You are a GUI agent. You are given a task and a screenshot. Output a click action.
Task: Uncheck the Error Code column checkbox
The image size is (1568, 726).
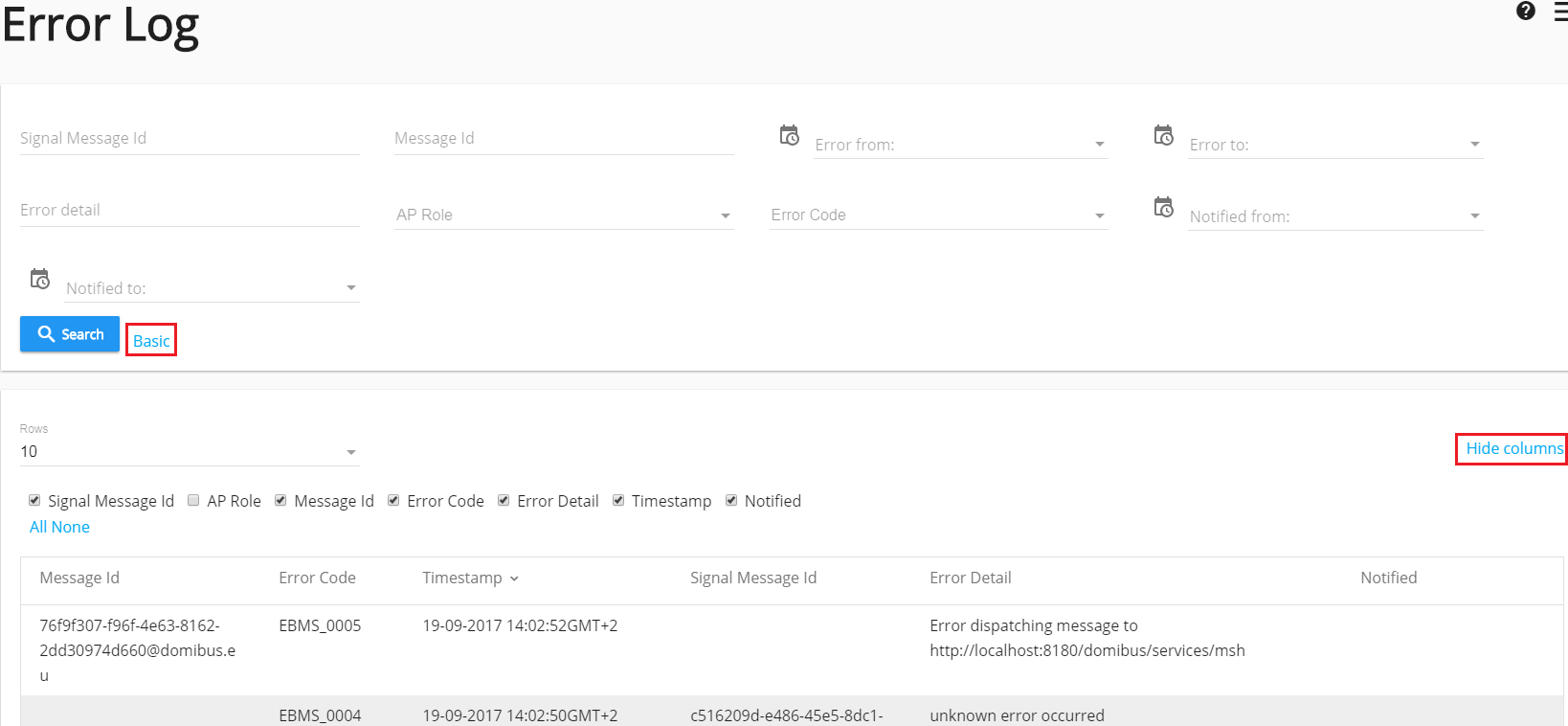tap(393, 501)
